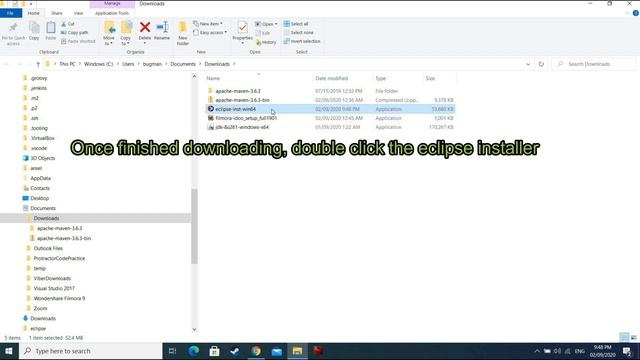Click the Edit ribbon button
This screenshot has height=360, width=640.
pos(263,33)
